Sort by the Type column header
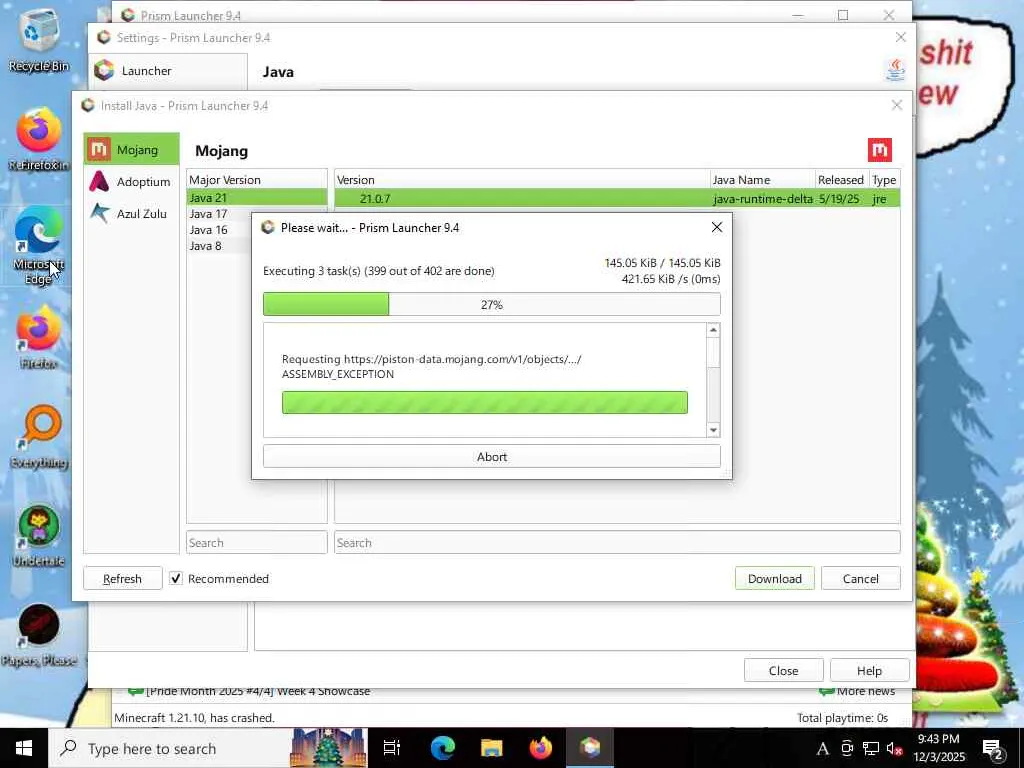Image resolution: width=1024 pixels, height=768 pixels. [x=884, y=180]
